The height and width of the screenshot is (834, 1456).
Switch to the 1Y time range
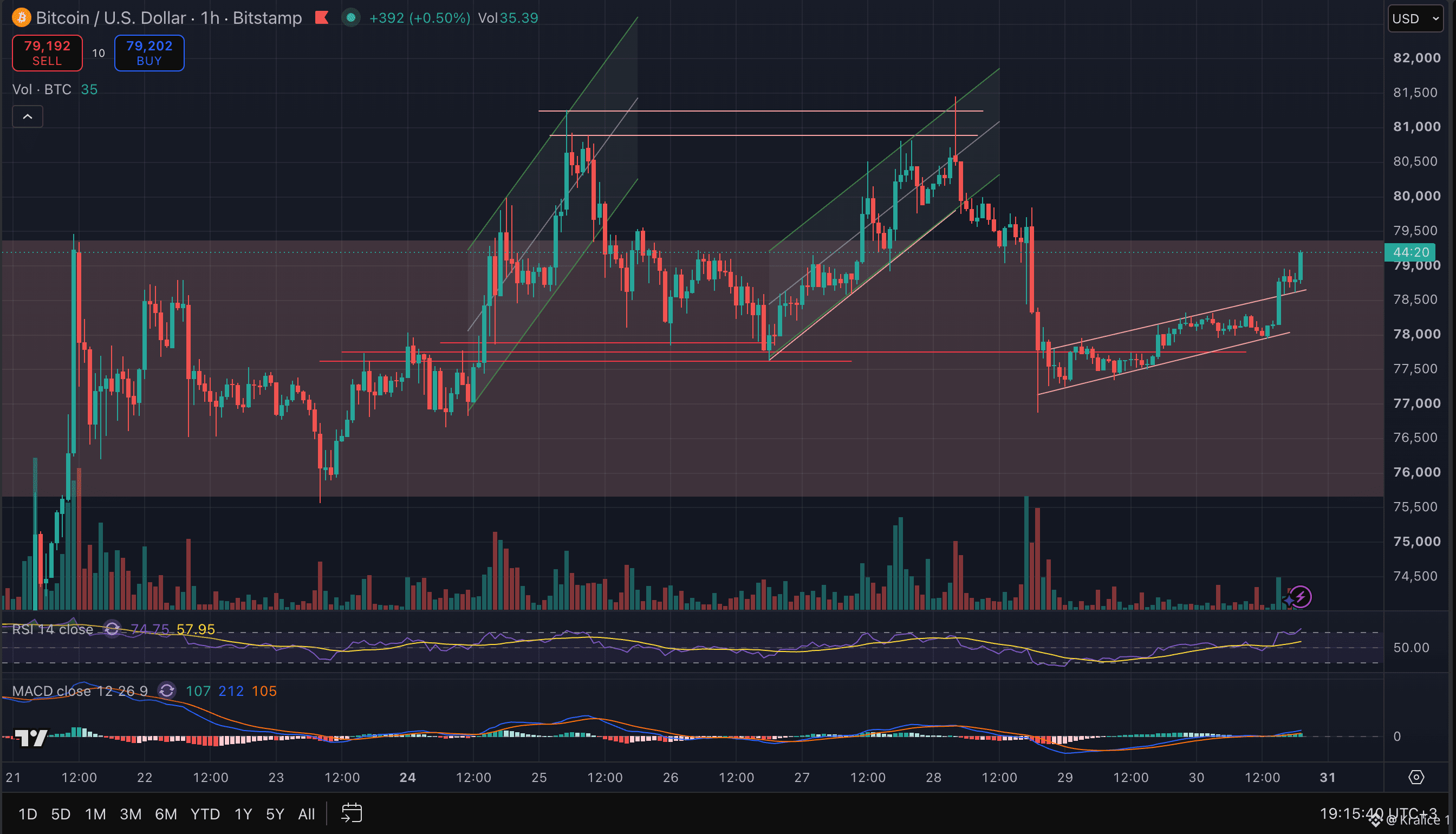(x=243, y=813)
